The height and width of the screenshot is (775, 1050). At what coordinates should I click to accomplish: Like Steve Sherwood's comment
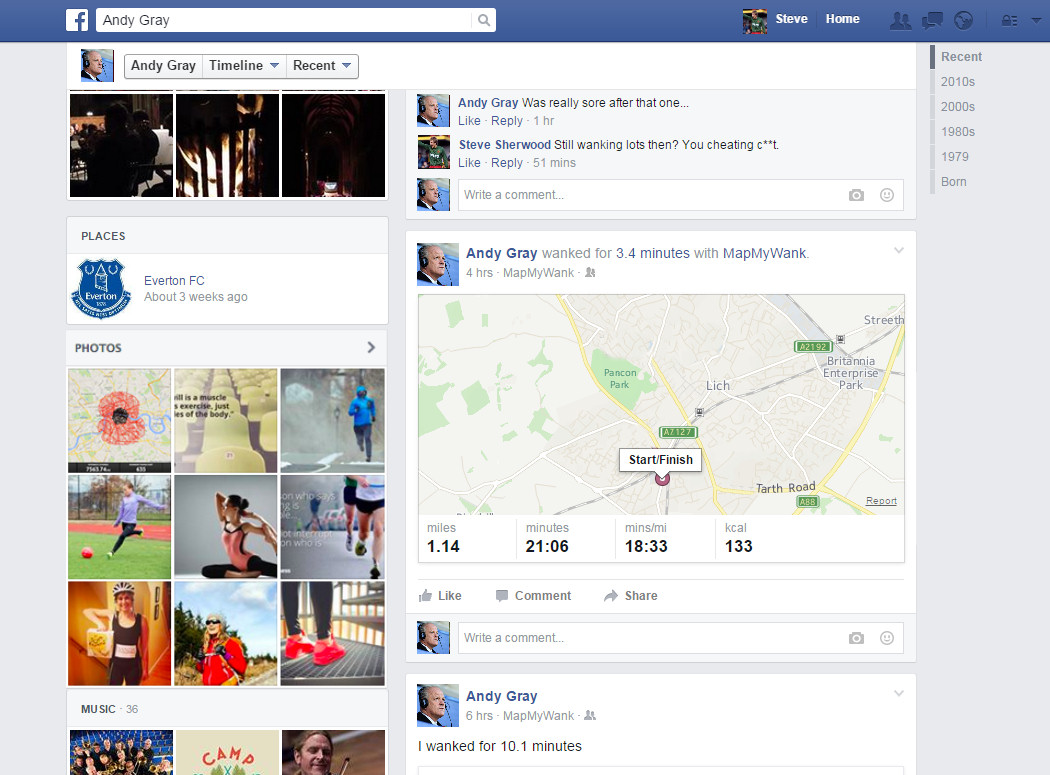pos(469,163)
